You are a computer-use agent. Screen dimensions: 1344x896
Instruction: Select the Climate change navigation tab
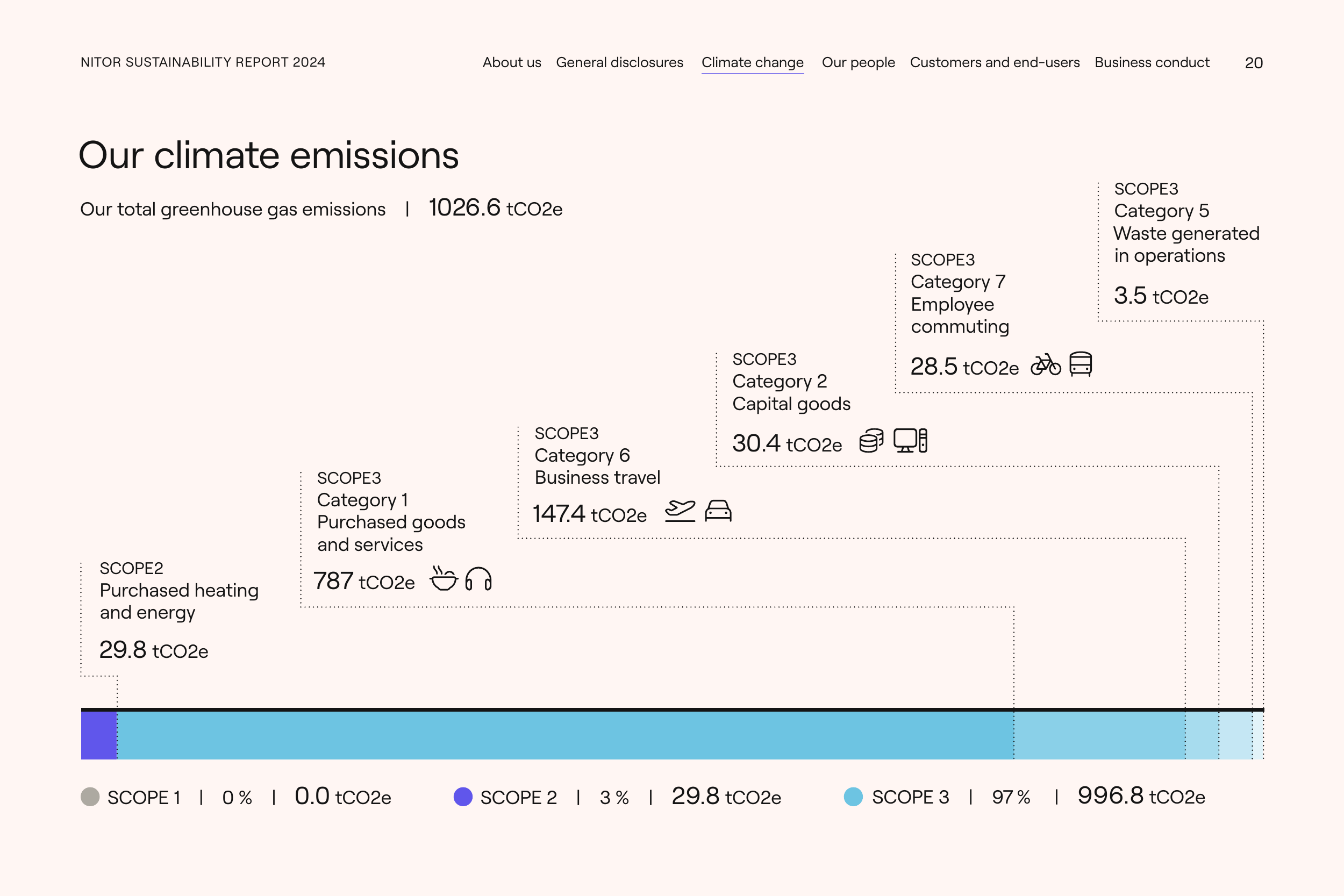pos(753,63)
